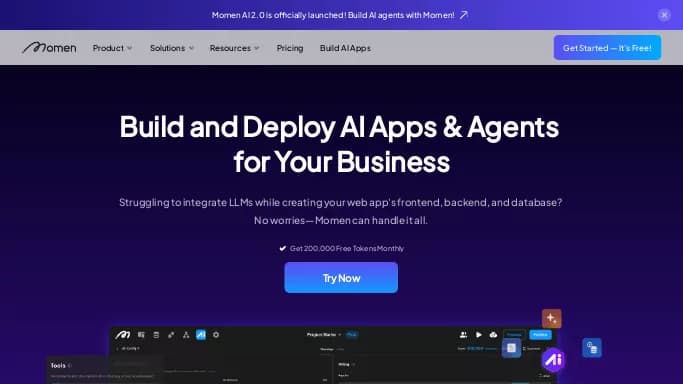Open the Resources dropdown menu
This screenshot has width=683, height=384.
point(234,48)
